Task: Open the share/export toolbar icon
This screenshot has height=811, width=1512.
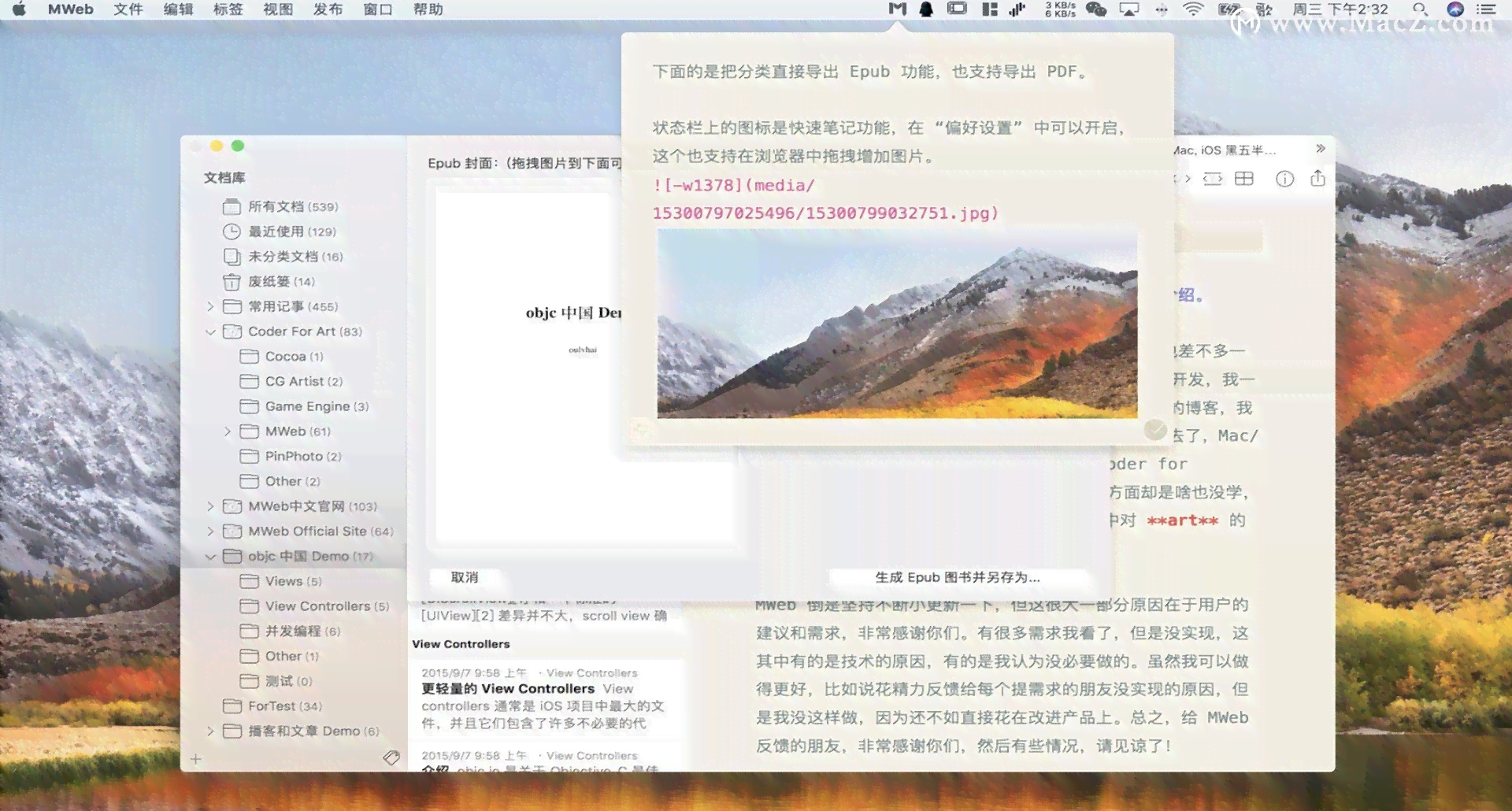Action: coord(1317,178)
